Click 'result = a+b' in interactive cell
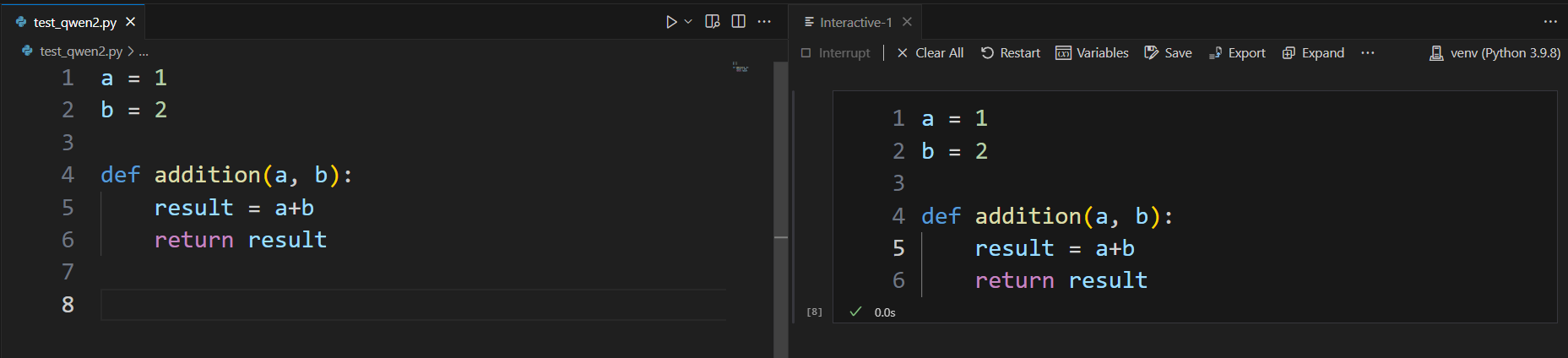The width and height of the screenshot is (1568, 358). point(1055,248)
